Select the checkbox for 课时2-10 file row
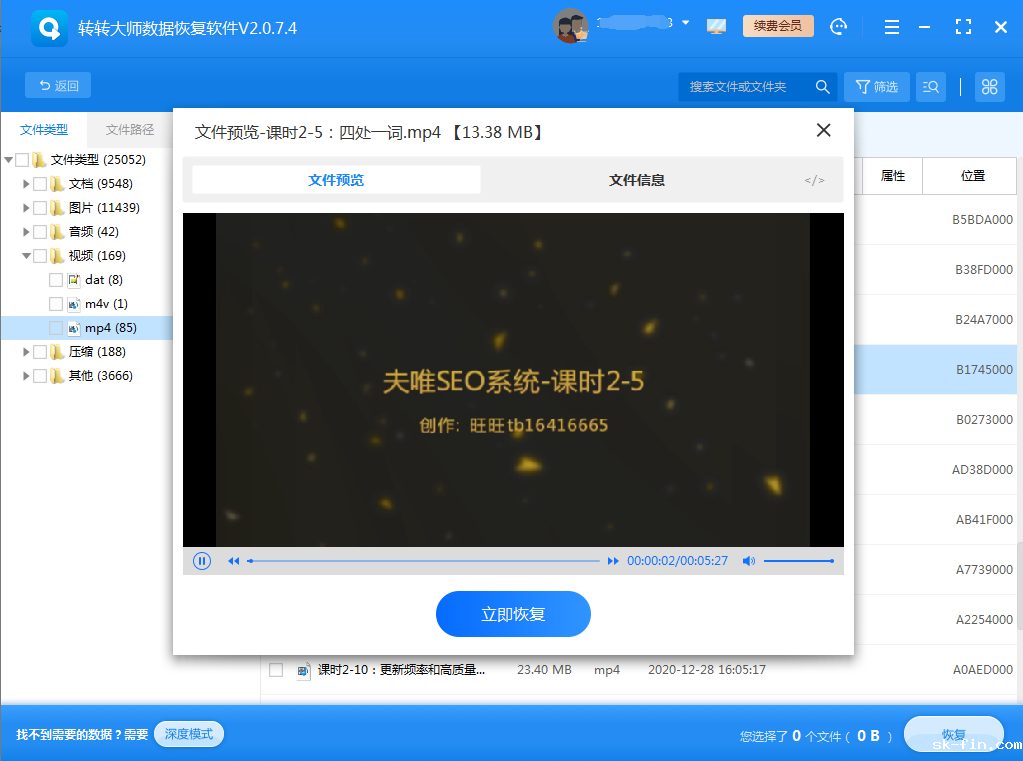Image resolution: width=1023 pixels, height=761 pixels. click(x=276, y=670)
